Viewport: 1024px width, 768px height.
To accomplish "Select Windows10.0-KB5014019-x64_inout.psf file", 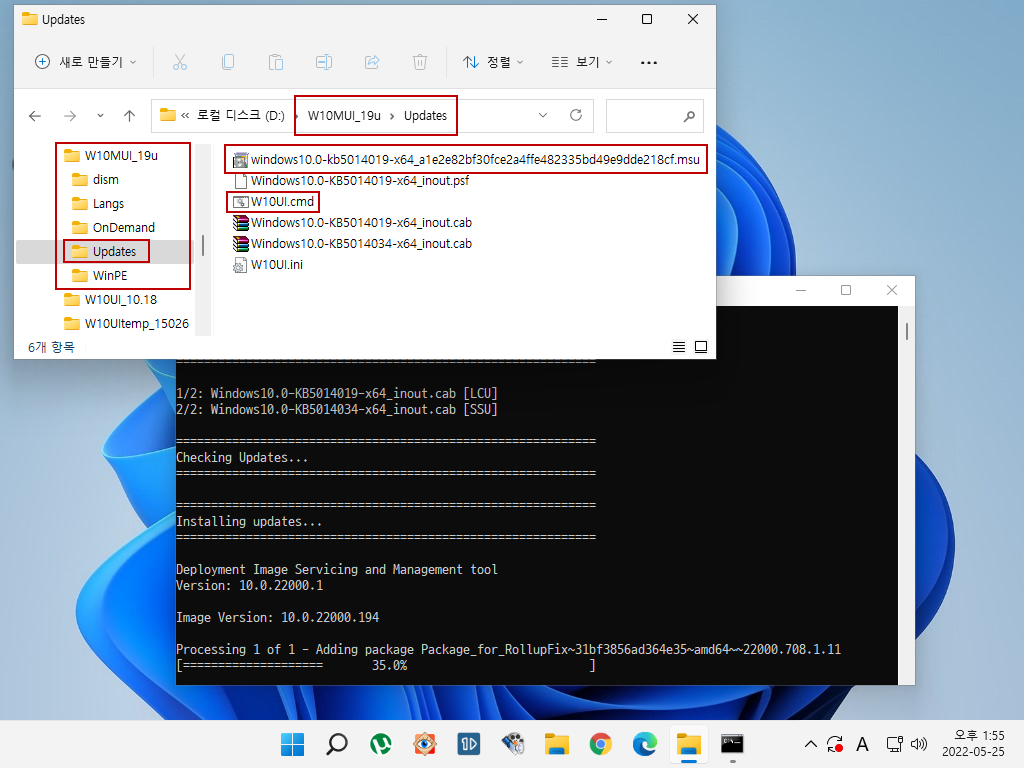I will pos(351,180).
